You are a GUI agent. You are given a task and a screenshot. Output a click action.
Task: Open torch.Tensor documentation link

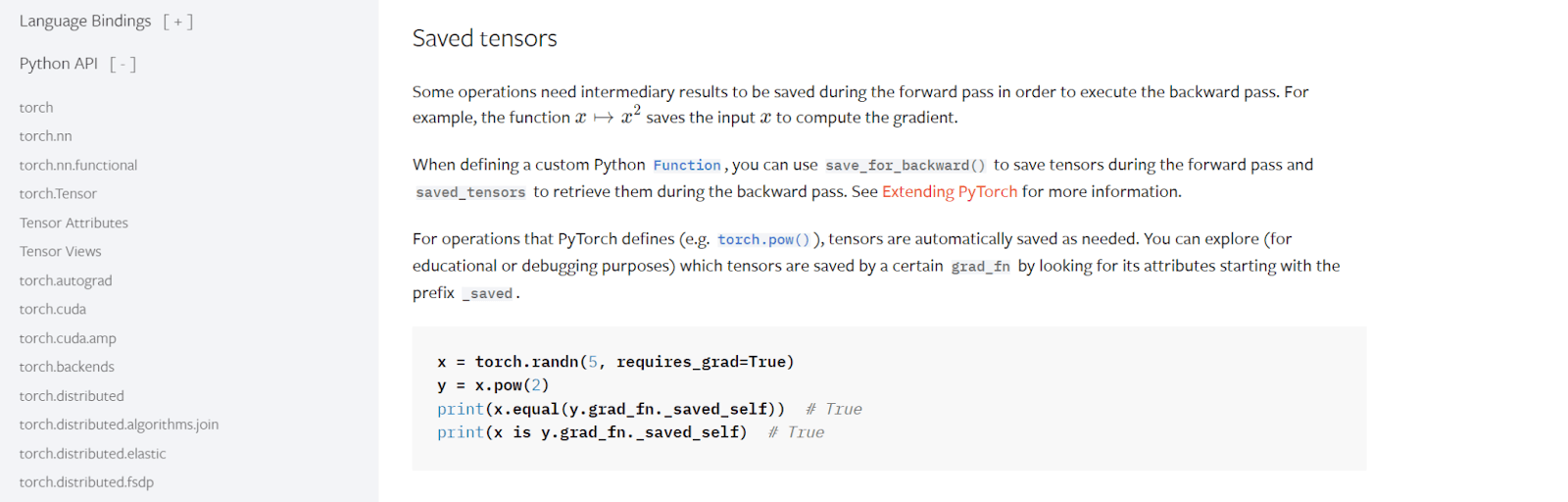point(58,194)
